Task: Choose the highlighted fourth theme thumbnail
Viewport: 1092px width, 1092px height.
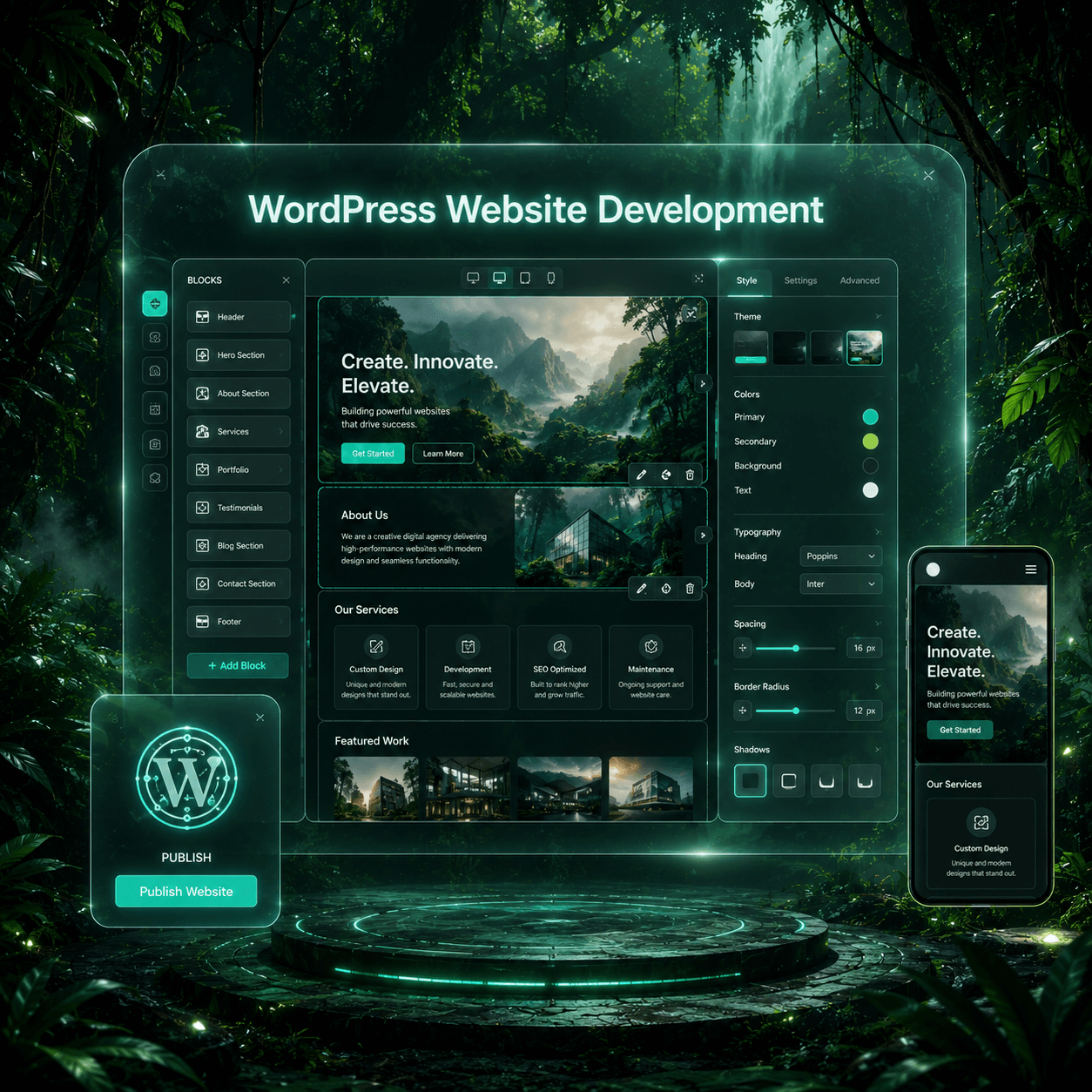Action: click(865, 347)
